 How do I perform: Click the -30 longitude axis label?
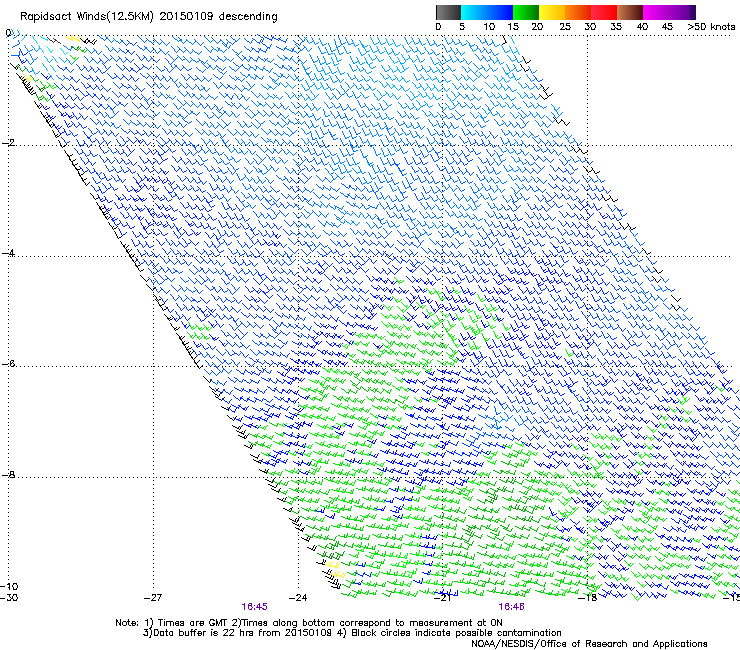tap(9, 598)
